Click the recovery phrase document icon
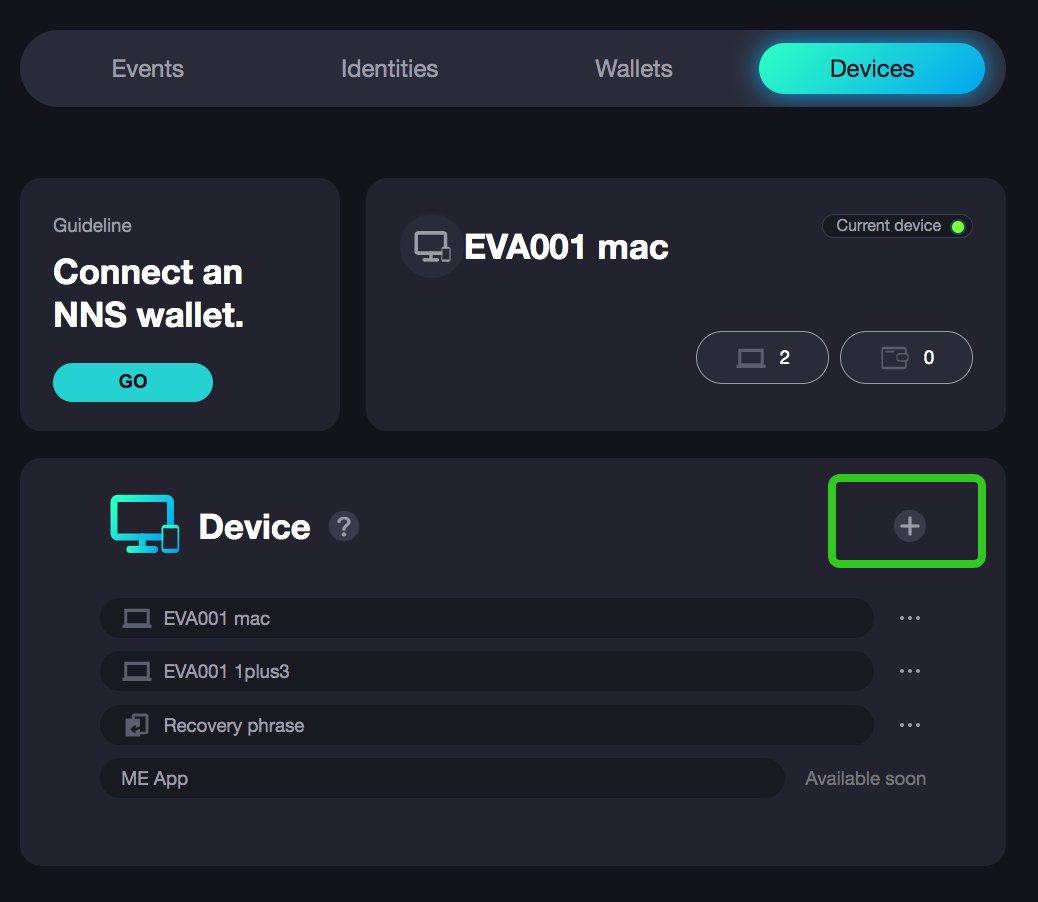 tap(137, 725)
